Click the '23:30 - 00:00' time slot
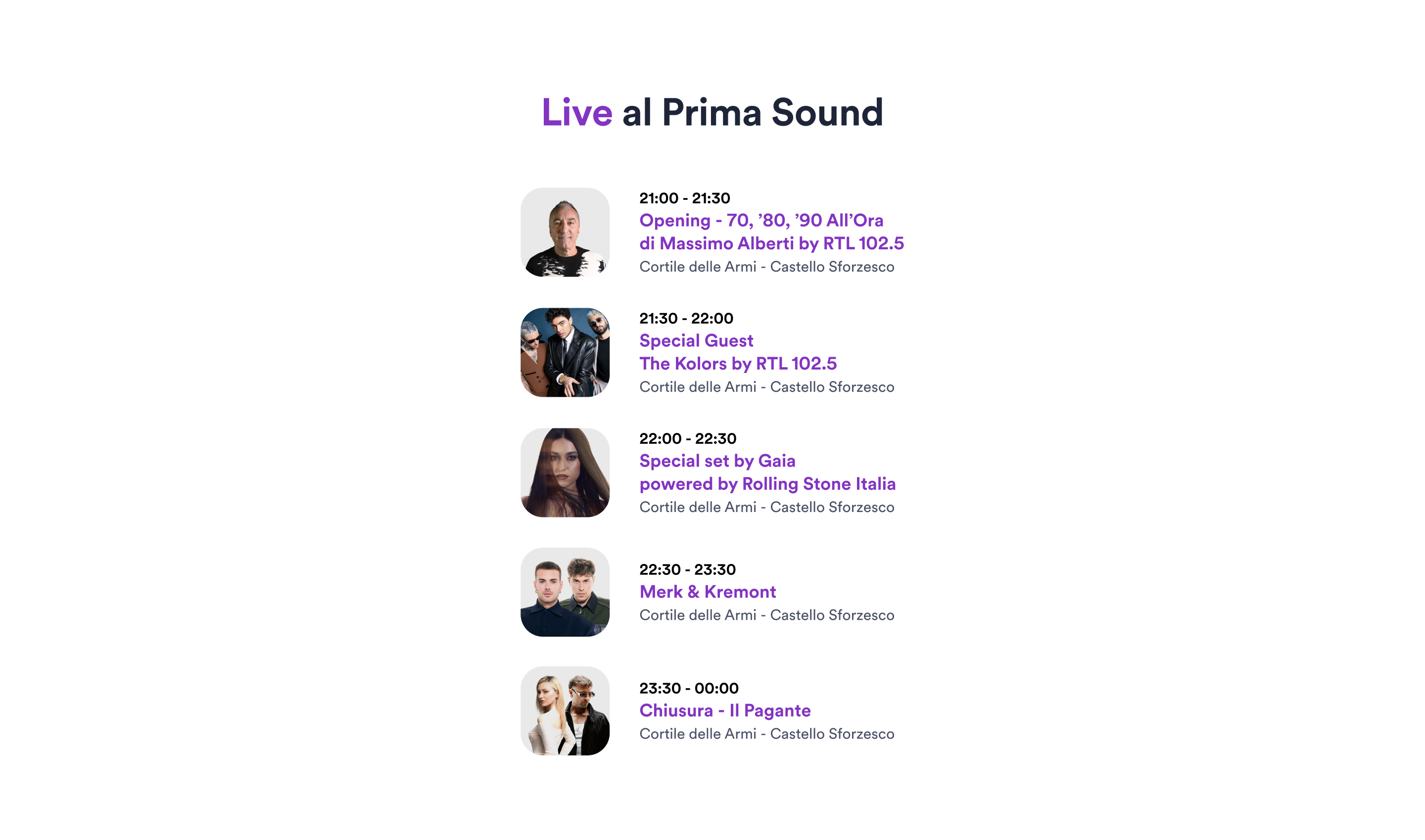The width and height of the screenshot is (1425, 840). coord(688,688)
